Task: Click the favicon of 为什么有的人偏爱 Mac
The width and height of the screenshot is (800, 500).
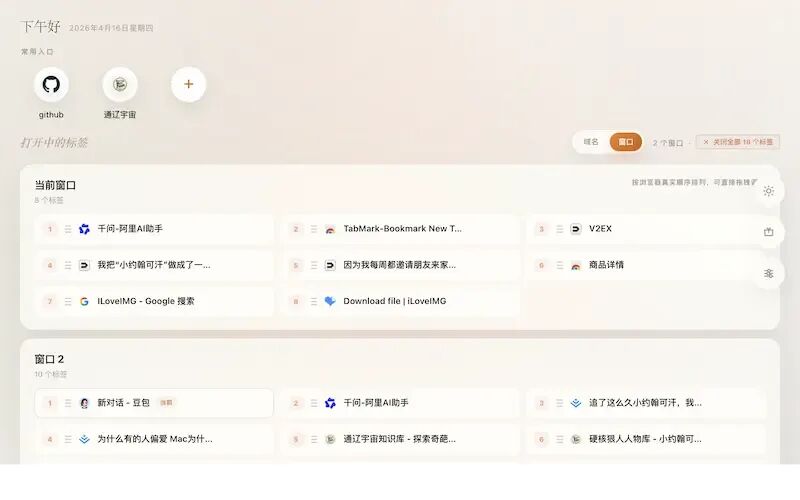Action: [x=84, y=439]
